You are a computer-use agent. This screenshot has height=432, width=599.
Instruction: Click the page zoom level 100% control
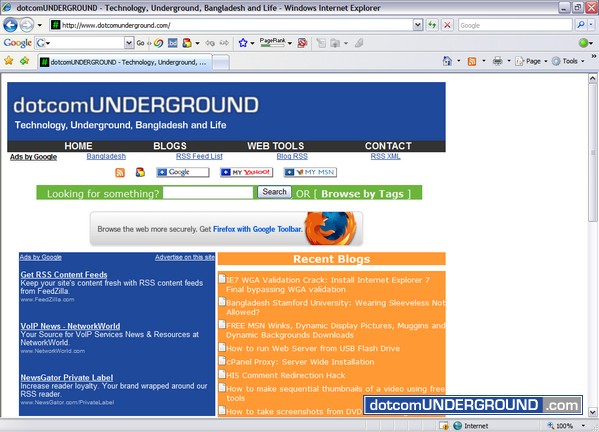[566, 426]
